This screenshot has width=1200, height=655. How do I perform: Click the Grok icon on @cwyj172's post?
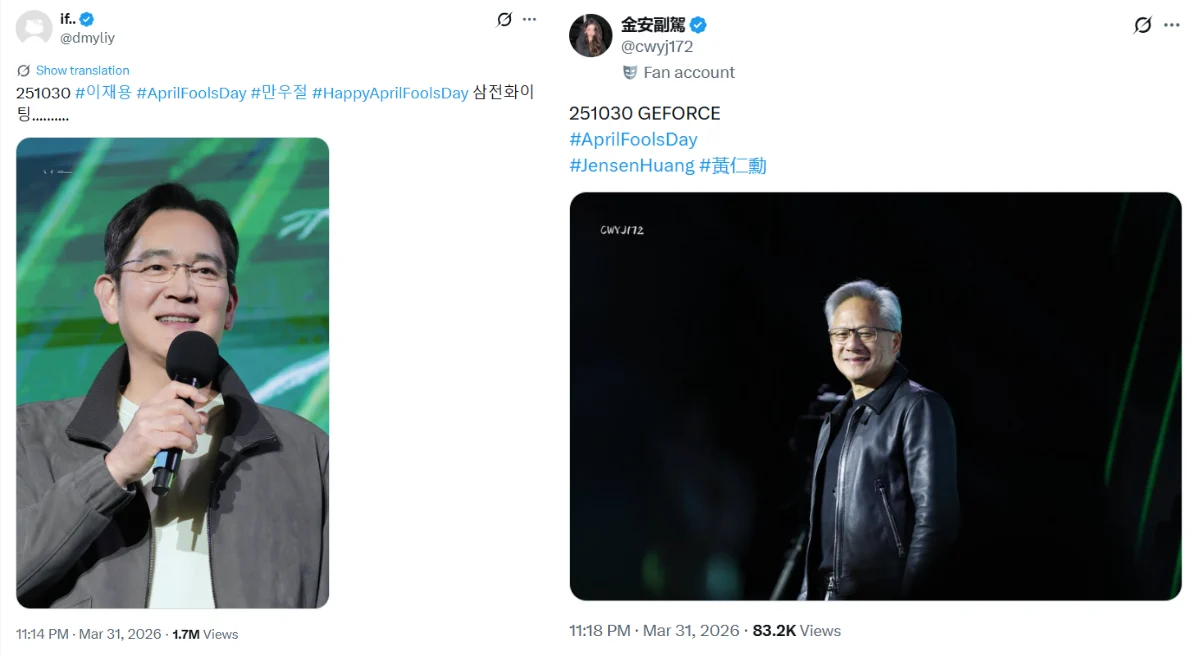coord(1143,25)
